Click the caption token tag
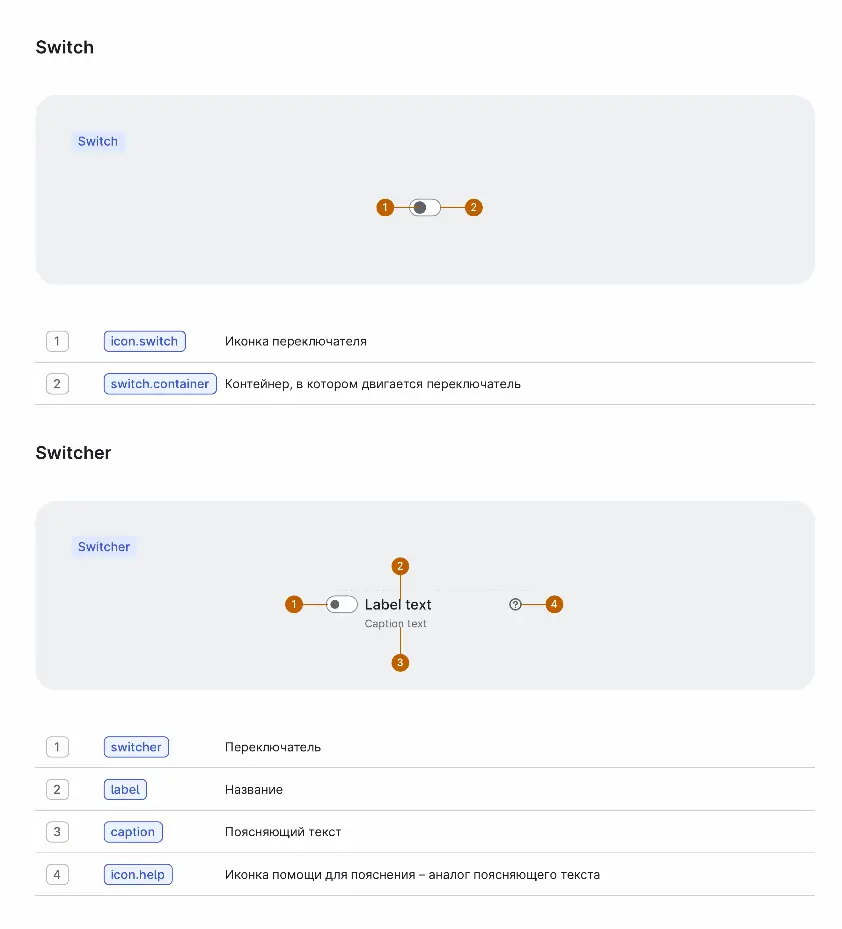This screenshot has height=929, width=842. click(133, 832)
